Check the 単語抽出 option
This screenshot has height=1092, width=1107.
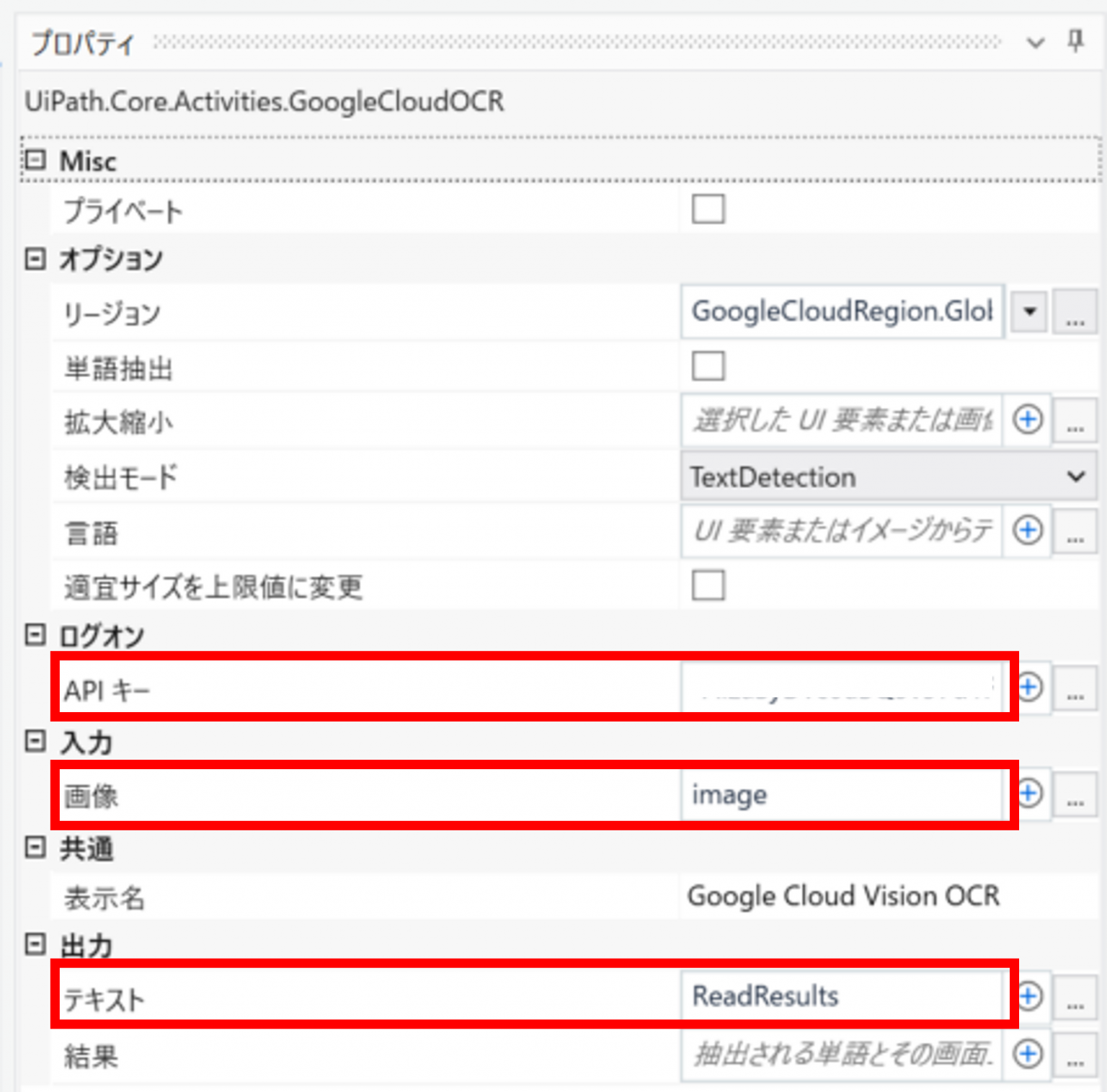click(x=708, y=366)
